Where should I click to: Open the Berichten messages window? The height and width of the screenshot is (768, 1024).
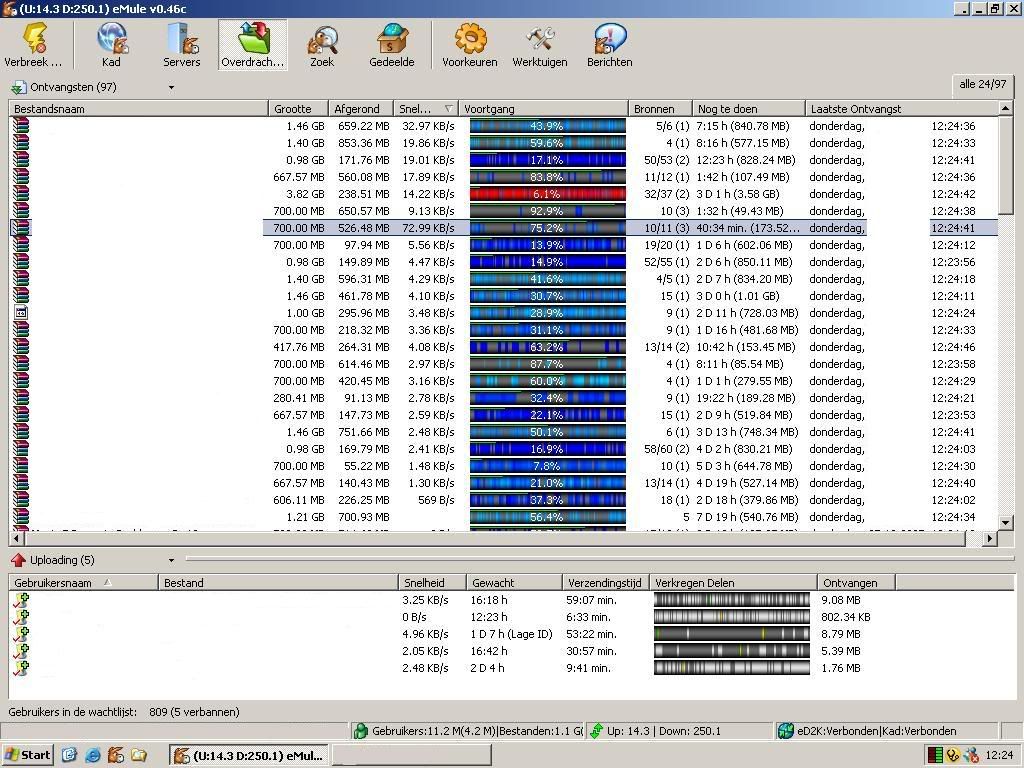(x=609, y=45)
